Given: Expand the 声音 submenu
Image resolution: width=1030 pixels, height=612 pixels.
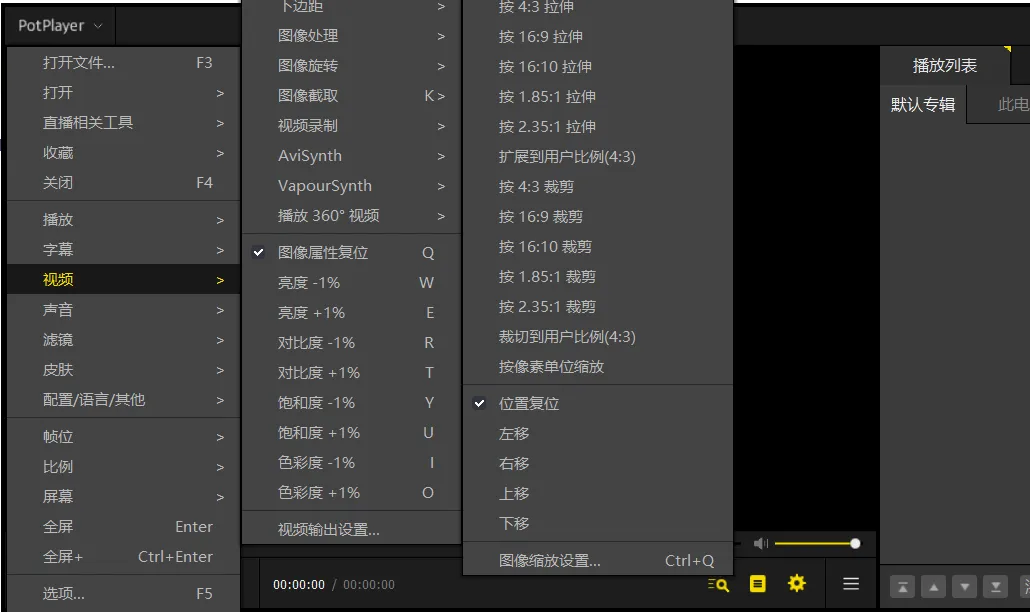Looking at the screenshot, I should (123, 310).
